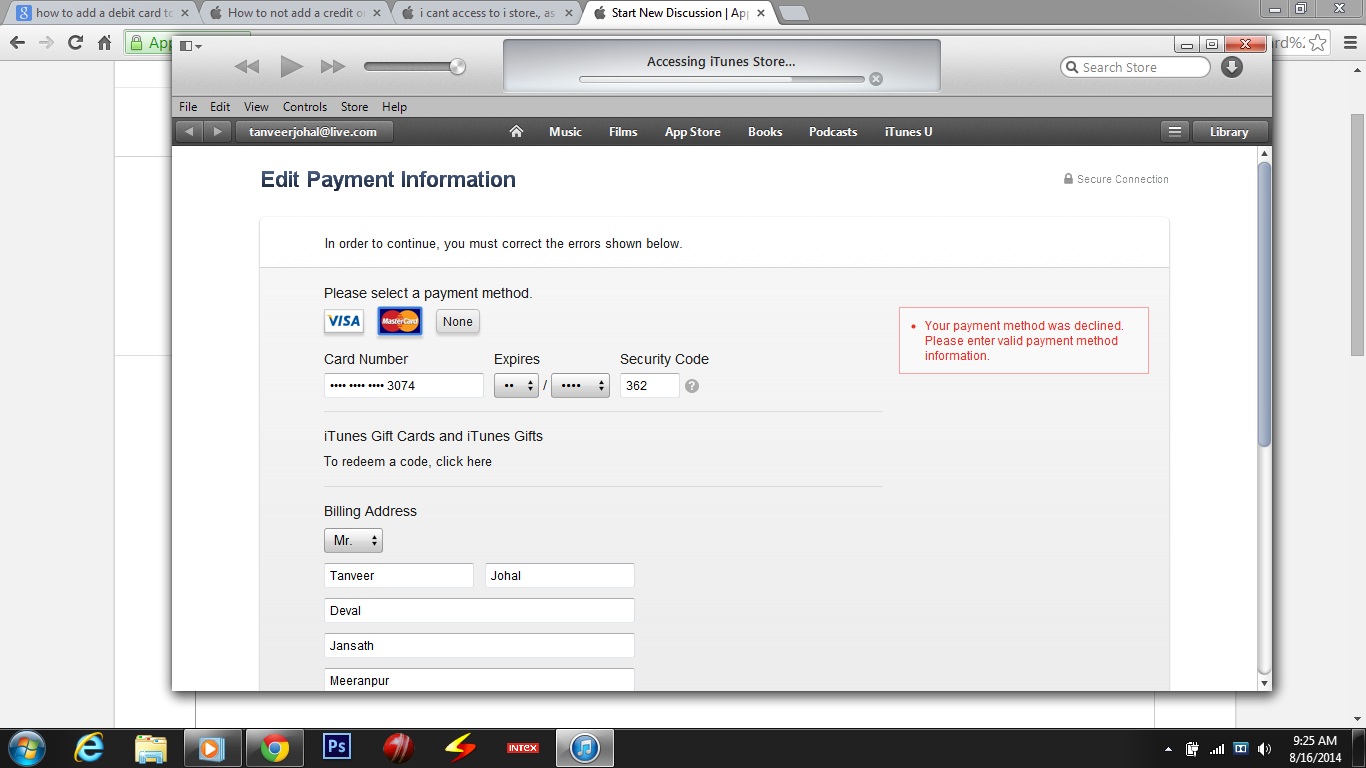Click the last name field Johal
The height and width of the screenshot is (768, 1366).
(560, 575)
